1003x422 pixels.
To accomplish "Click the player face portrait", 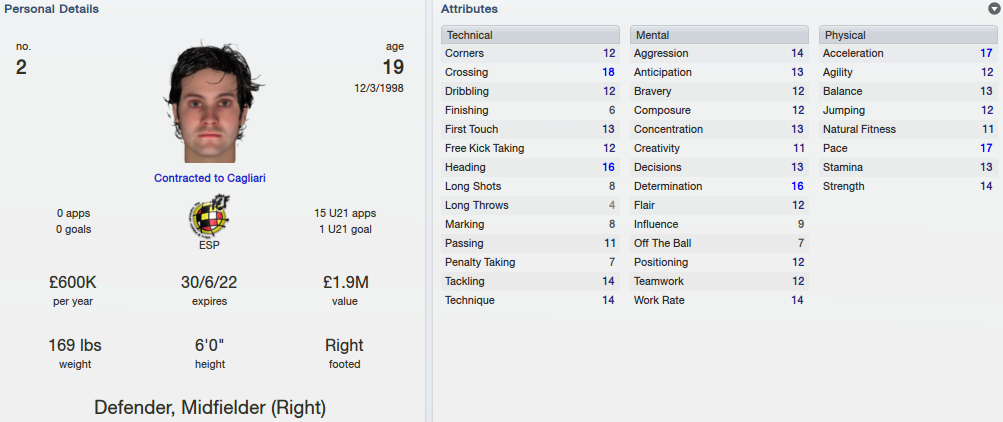I will (210, 104).
